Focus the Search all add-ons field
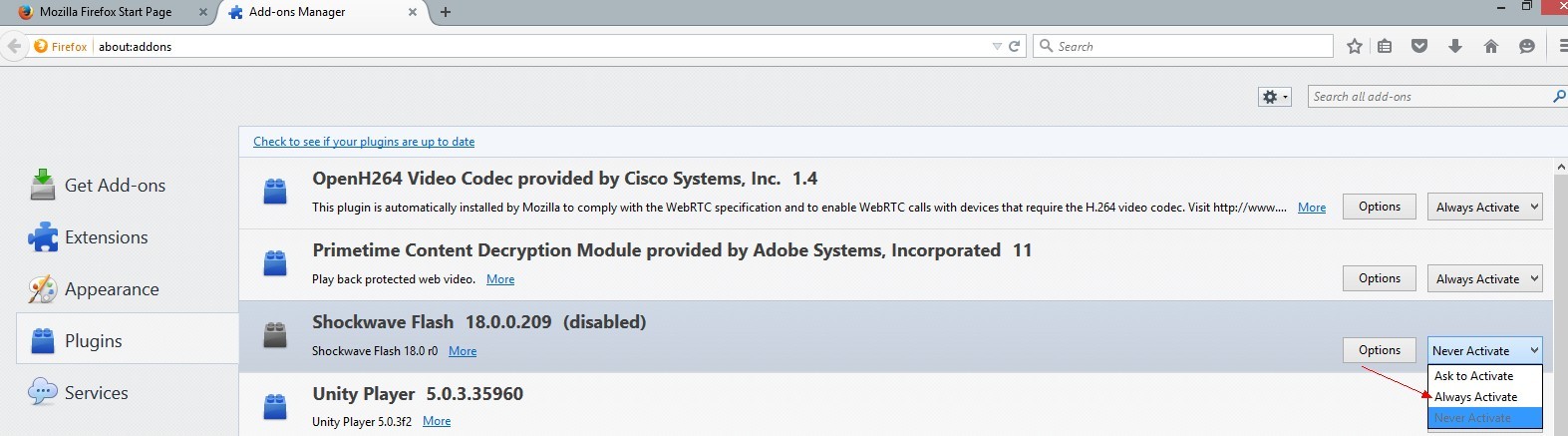 [x=1427, y=97]
